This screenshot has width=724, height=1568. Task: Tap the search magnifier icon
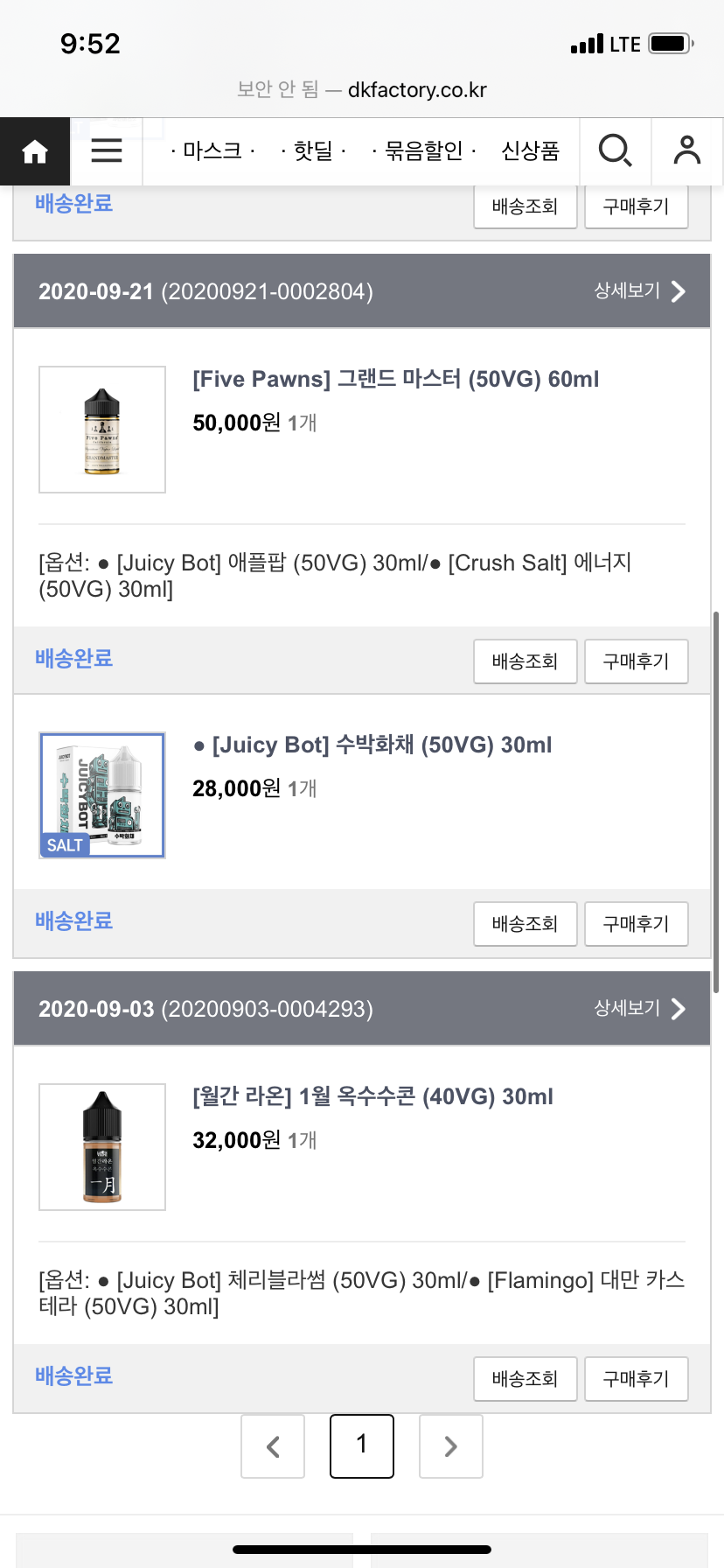(x=615, y=151)
